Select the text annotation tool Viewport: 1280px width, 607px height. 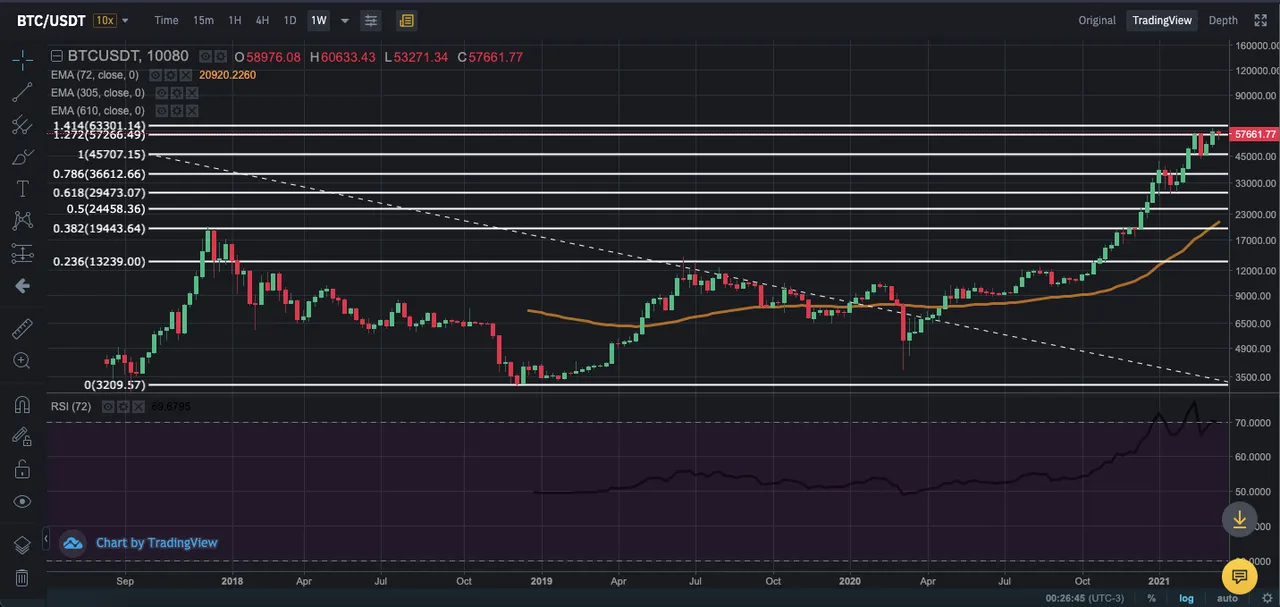click(22, 189)
